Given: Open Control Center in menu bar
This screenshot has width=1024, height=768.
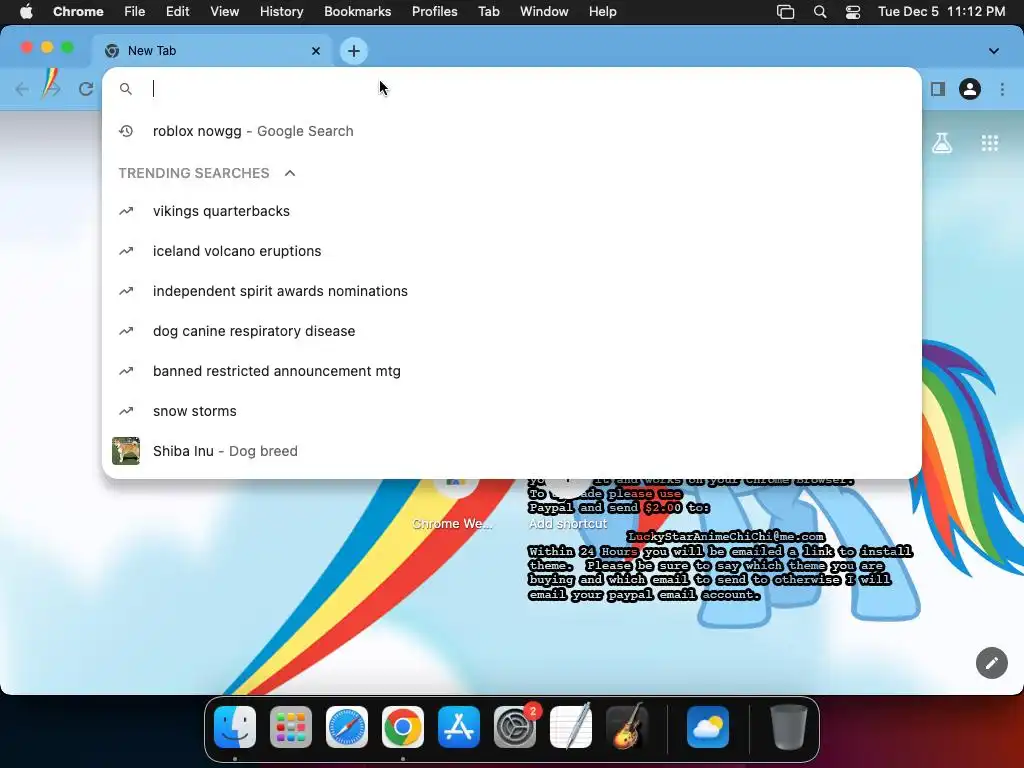Looking at the screenshot, I should (852, 12).
